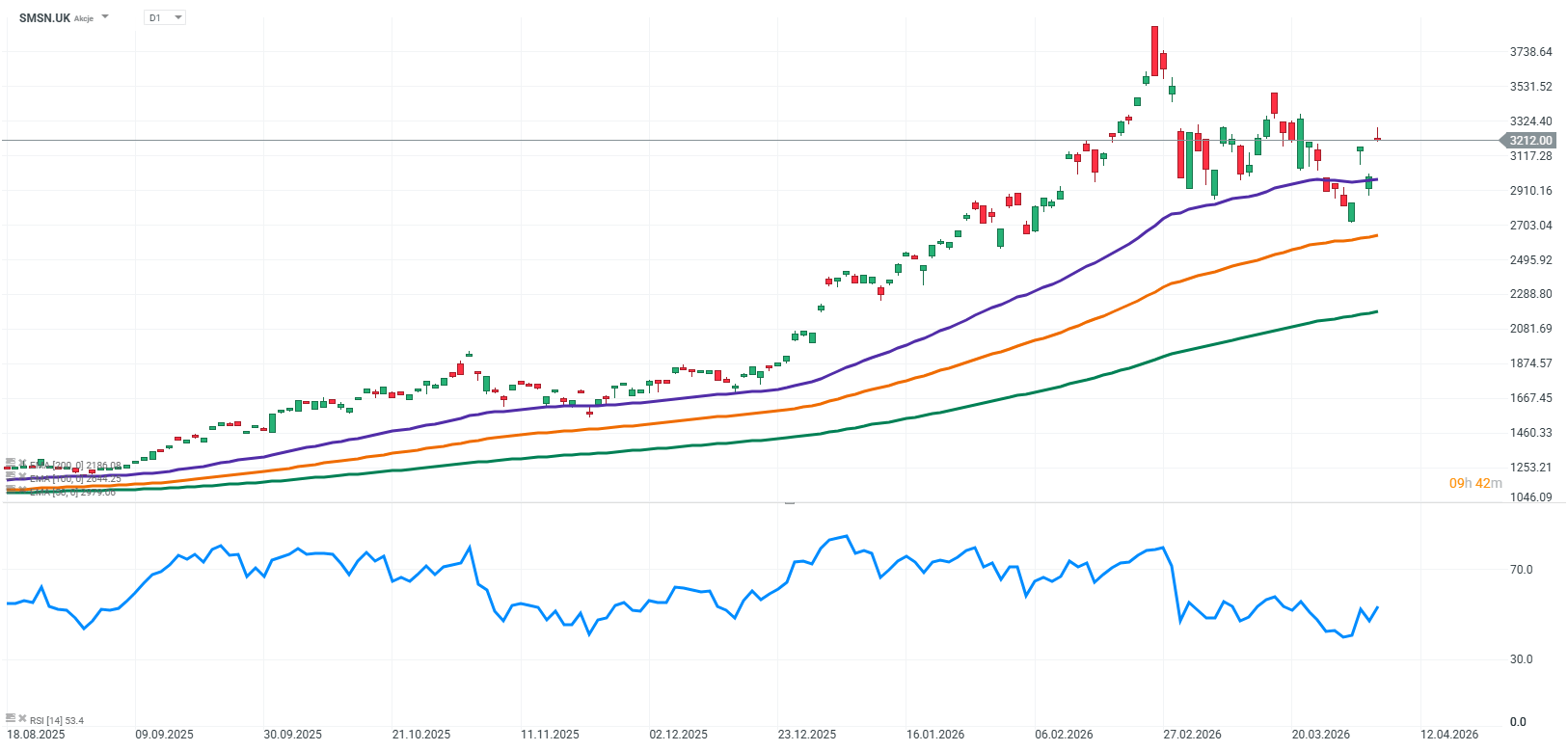Click the panel divider handle above RSI
This screenshot has width=1568, height=751.
coord(789,502)
